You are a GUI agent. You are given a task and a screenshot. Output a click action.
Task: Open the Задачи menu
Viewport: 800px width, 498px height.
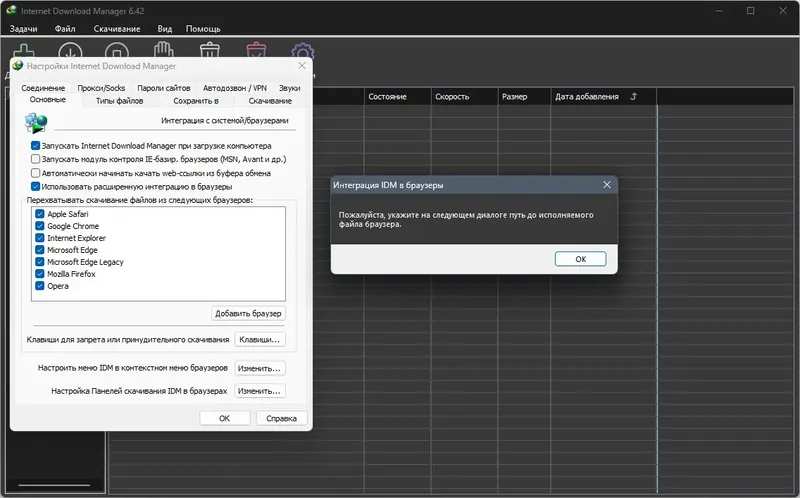coord(23,29)
